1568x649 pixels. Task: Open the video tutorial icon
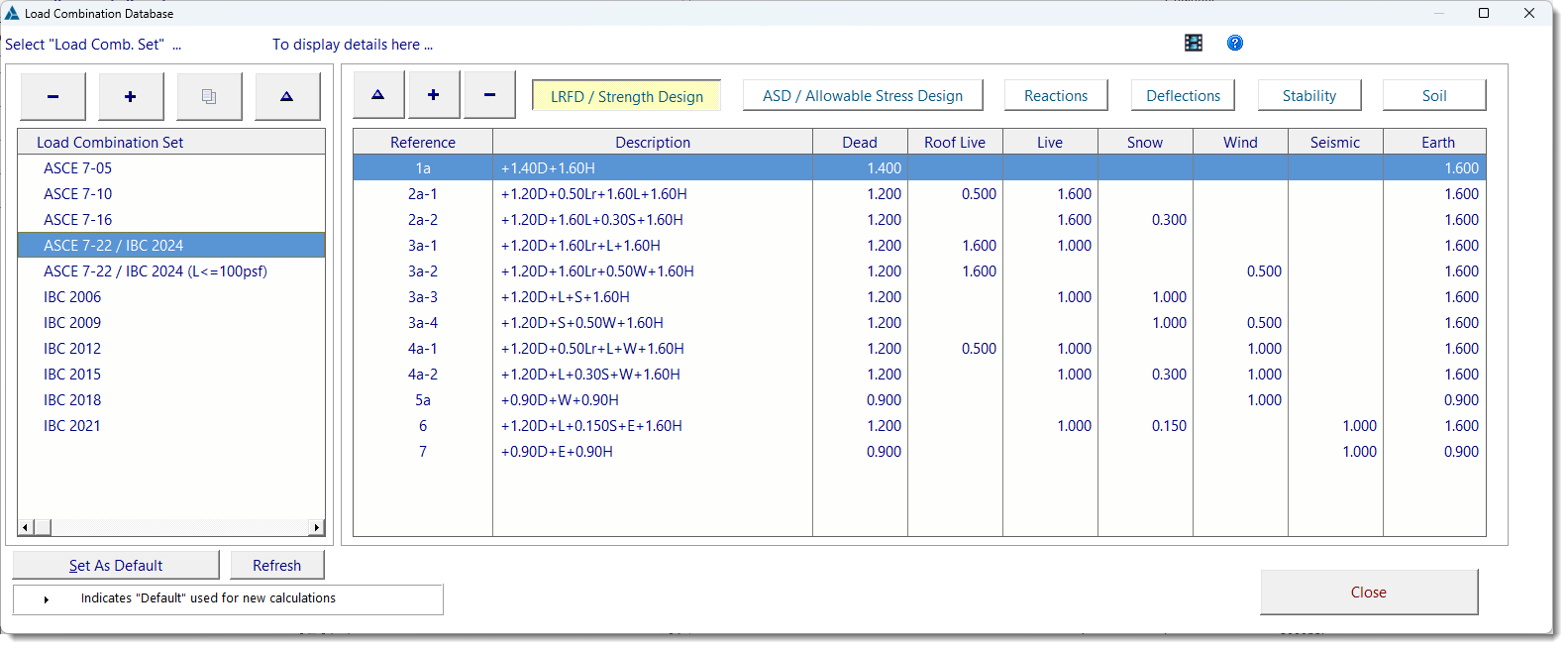pyautogui.click(x=1194, y=43)
